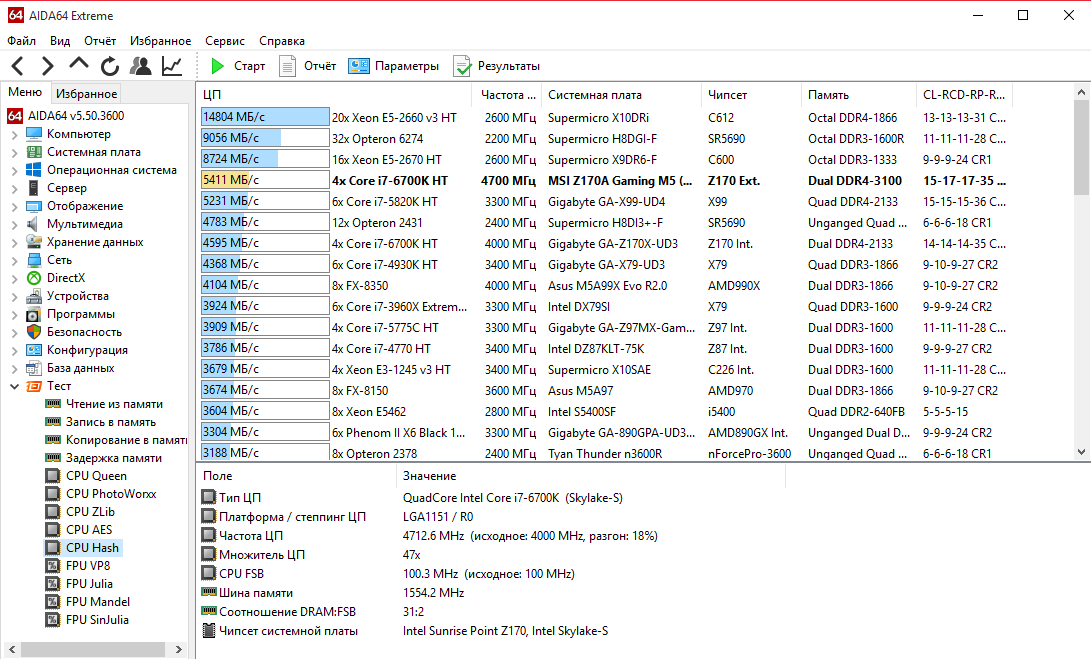
Task: Expand the Системная плата tree node
Action: (x=15, y=153)
